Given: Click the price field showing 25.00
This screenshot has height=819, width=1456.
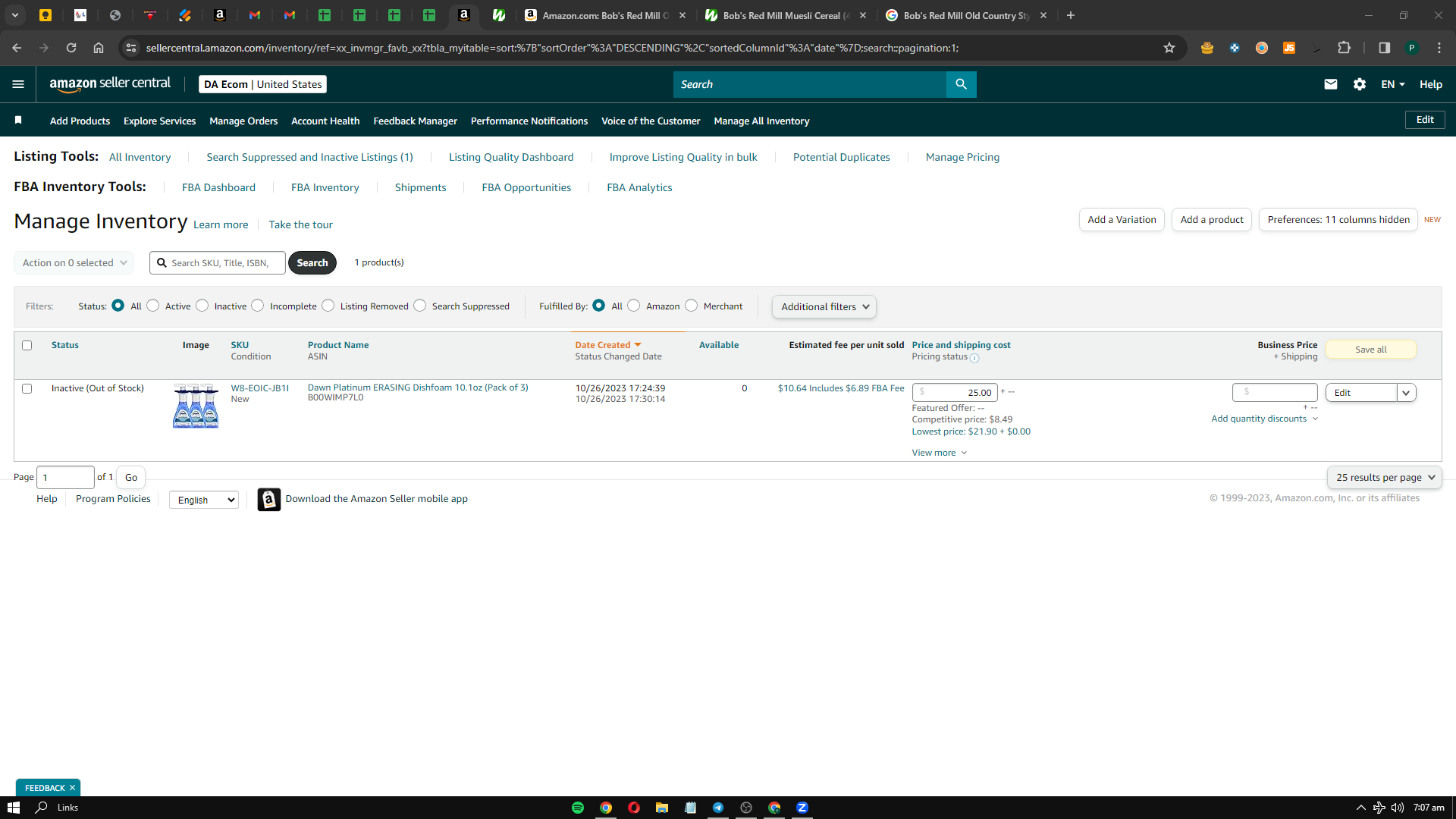Looking at the screenshot, I should 955,393.
